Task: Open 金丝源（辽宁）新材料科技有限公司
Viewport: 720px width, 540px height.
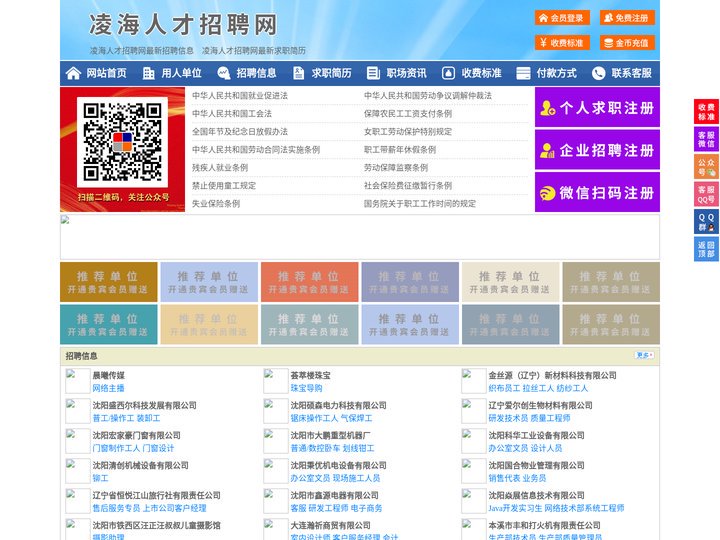Action: (x=552, y=375)
